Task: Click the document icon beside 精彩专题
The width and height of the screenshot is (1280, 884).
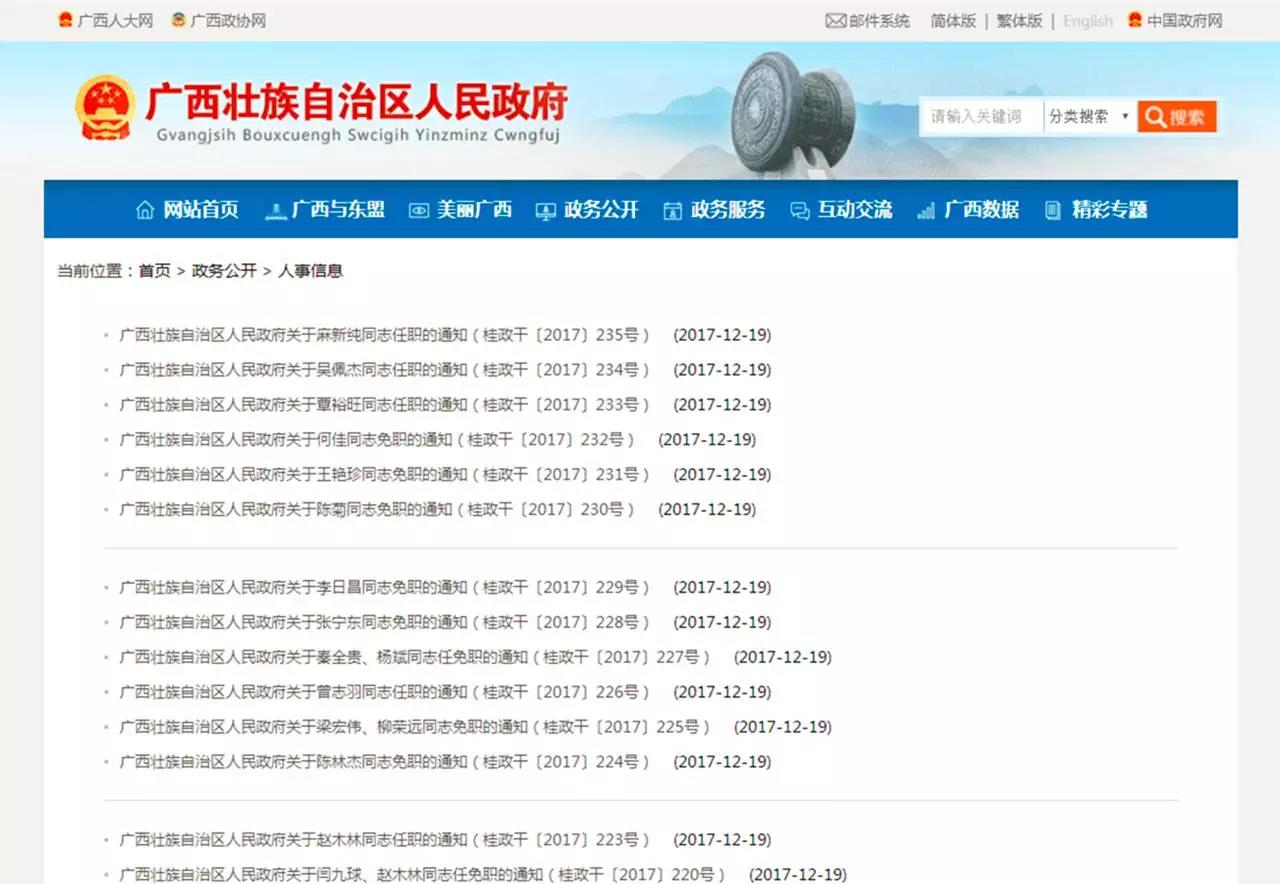Action: point(1052,211)
